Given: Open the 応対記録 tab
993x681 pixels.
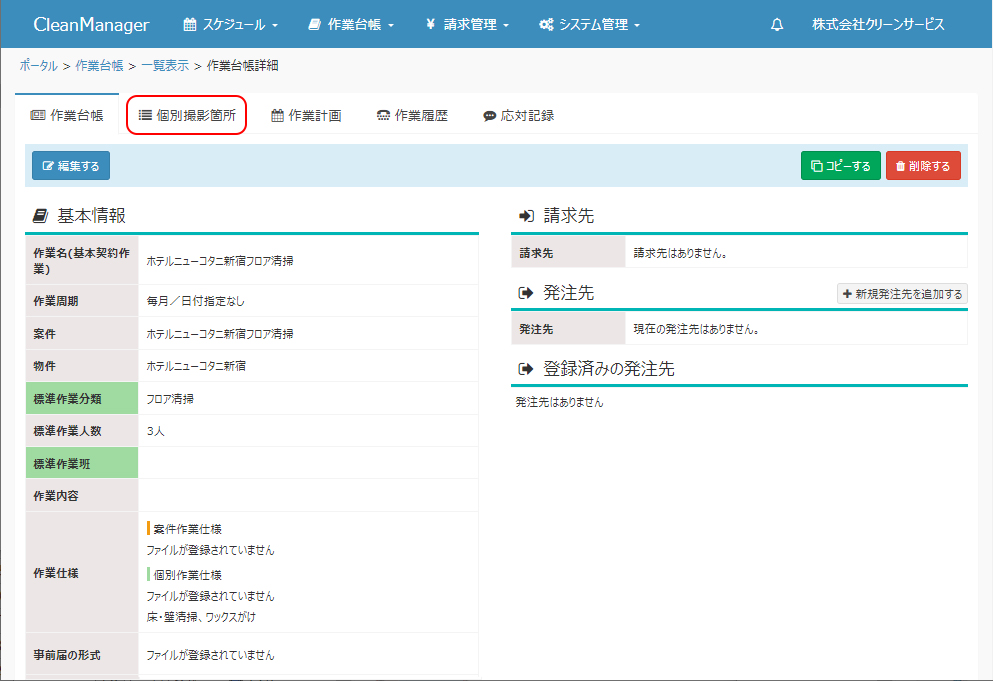Looking at the screenshot, I should click(518, 116).
